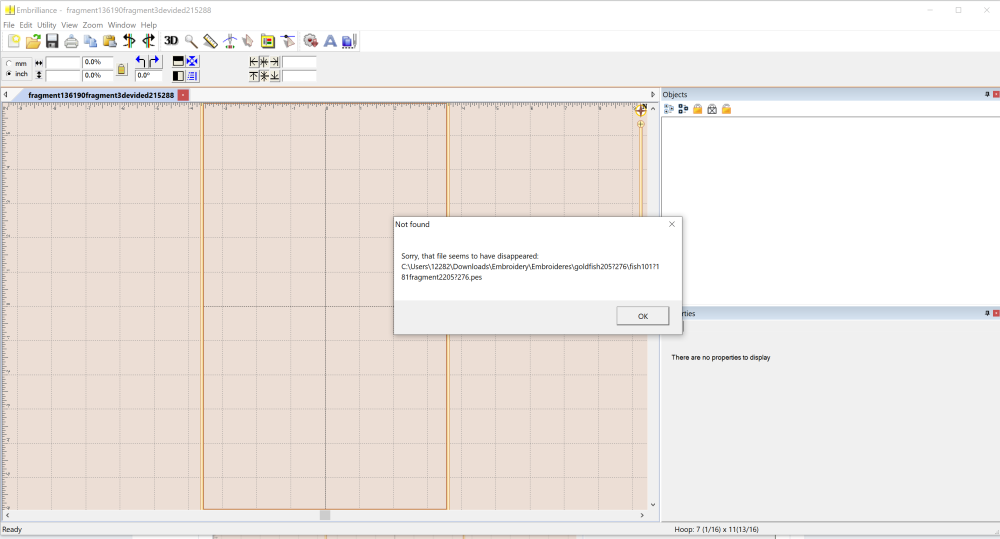This screenshot has height=539, width=1000.
Task: Select the magnifying glass zoom tool
Action: [x=190, y=41]
